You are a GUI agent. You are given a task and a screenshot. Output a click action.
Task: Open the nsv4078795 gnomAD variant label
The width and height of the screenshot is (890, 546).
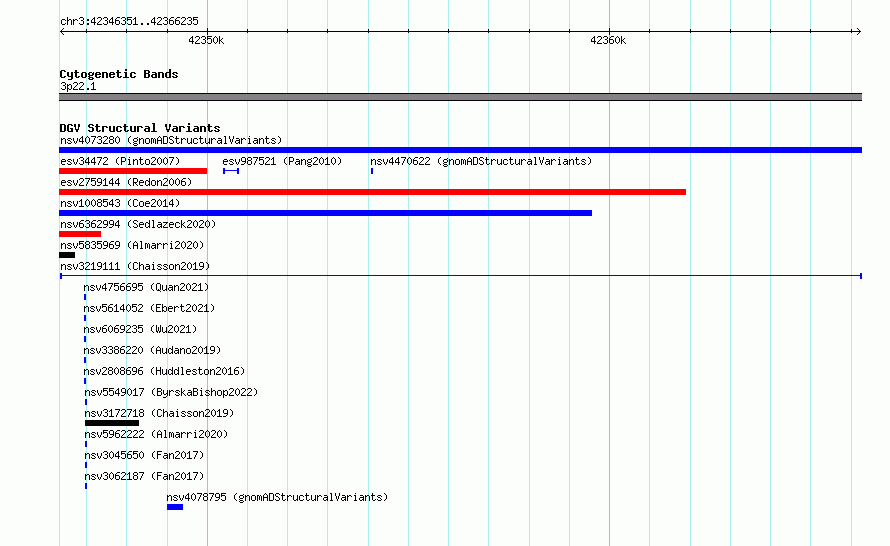pos(277,497)
